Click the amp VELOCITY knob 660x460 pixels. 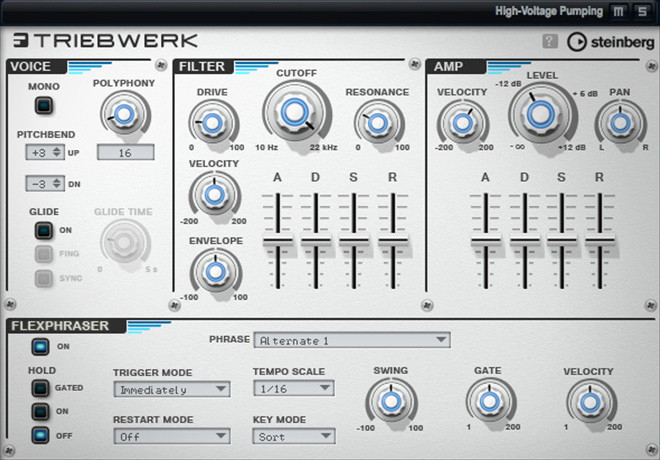tap(463, 123)
